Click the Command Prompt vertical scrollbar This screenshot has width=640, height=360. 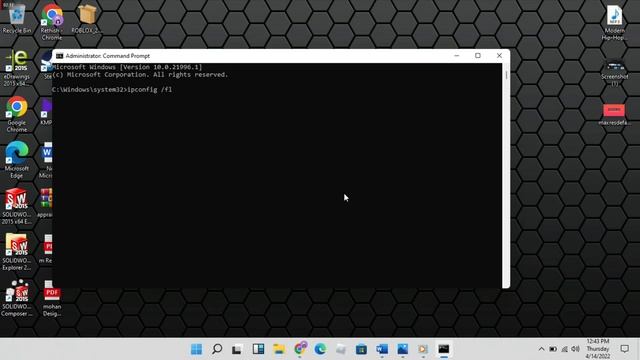[506, 176]
